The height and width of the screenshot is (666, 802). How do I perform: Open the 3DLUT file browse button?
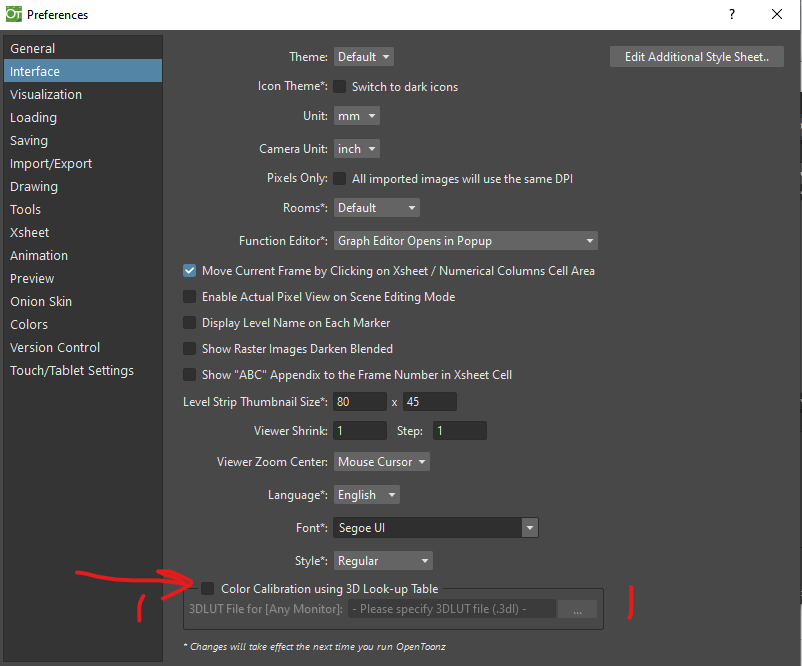point(577,608)
